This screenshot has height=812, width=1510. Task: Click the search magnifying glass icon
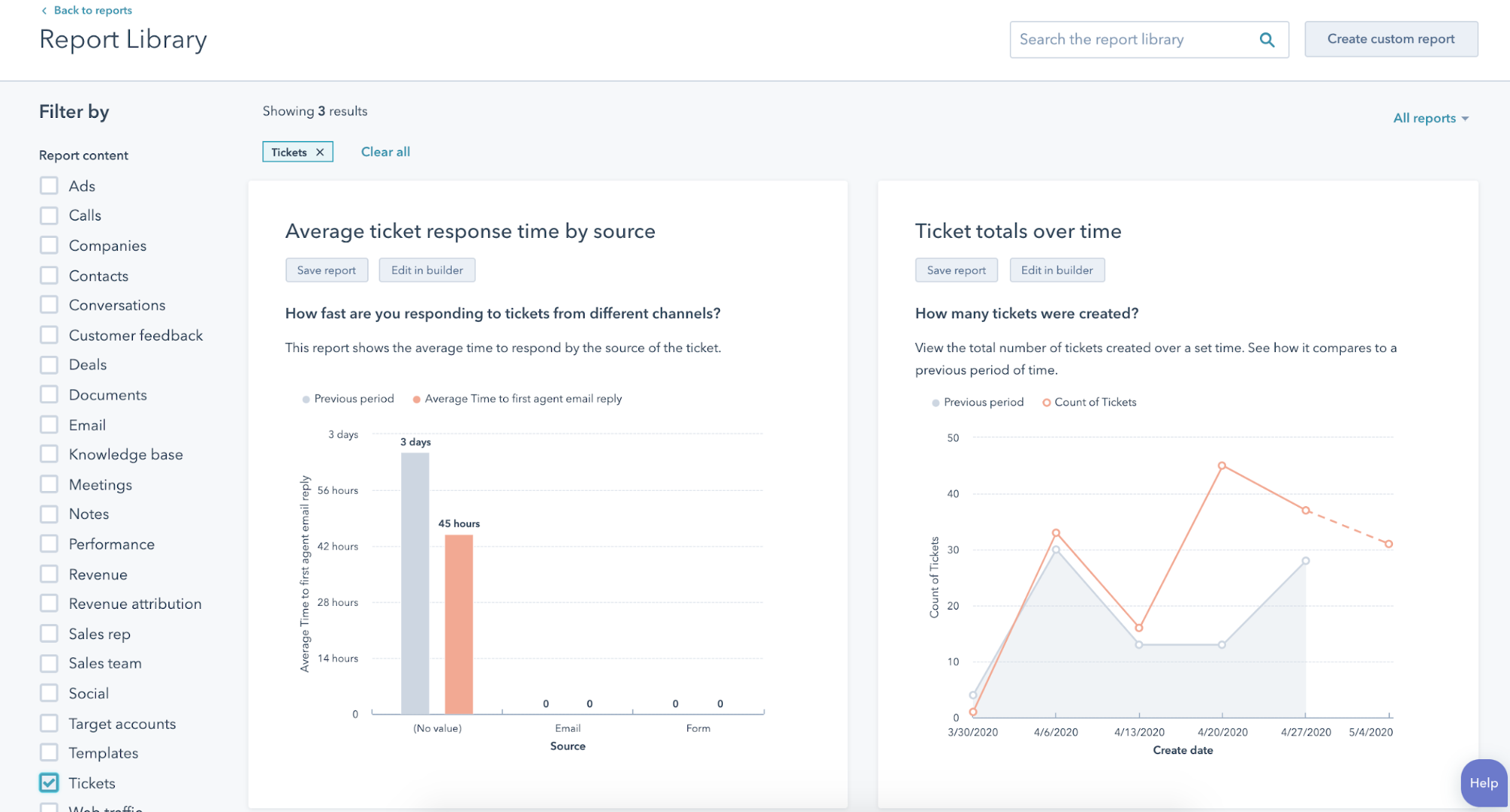tap(1267, 40)
